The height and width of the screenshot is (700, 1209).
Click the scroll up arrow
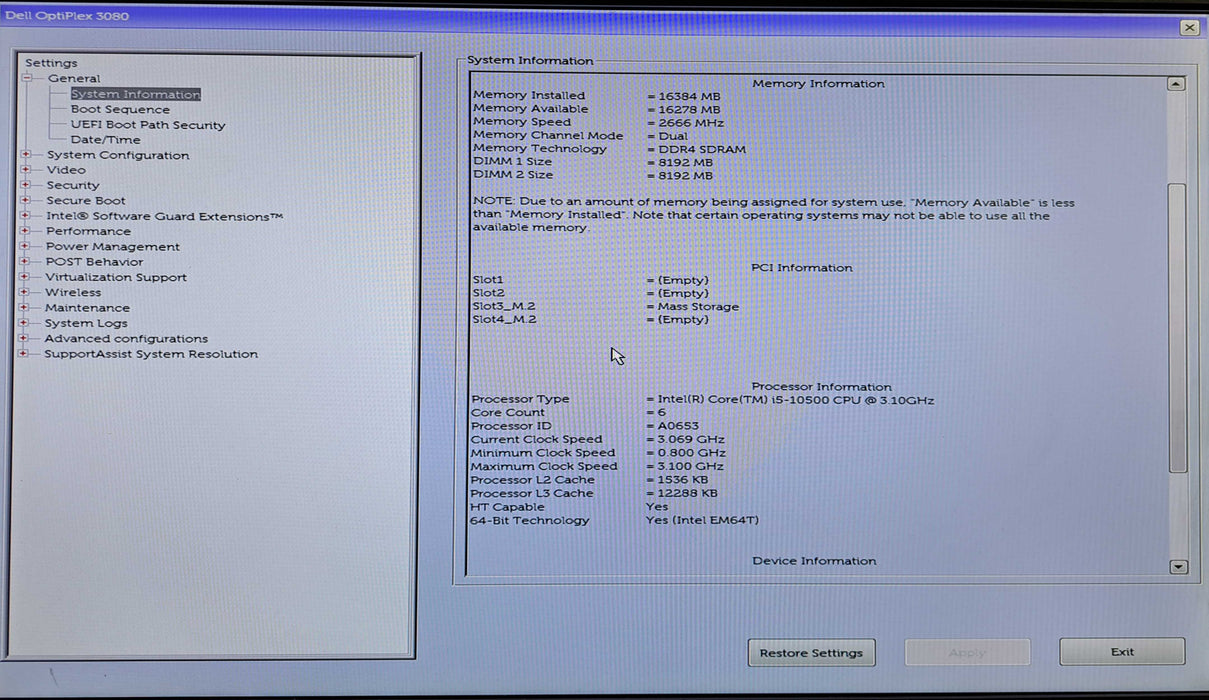pyautogui.click(x=1177, y=85)
